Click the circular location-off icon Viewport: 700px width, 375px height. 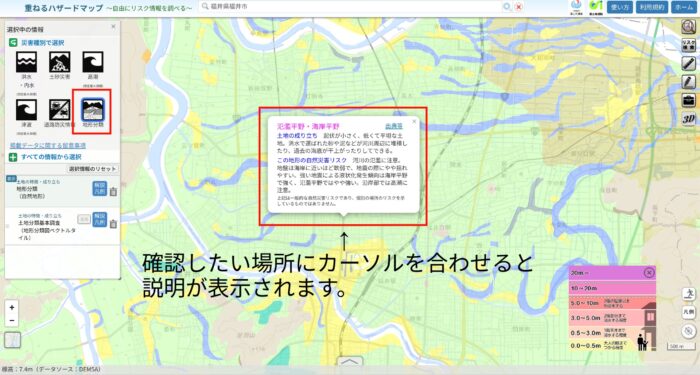[x=689, y=331]
